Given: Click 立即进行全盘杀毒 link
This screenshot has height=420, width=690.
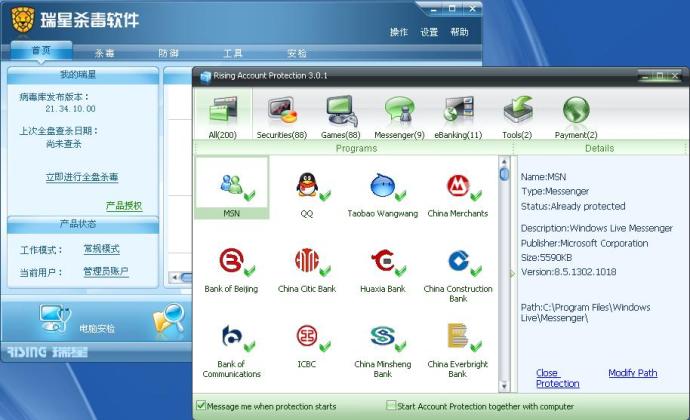Looking at the screenshot, I should click(x=82, y=177).
